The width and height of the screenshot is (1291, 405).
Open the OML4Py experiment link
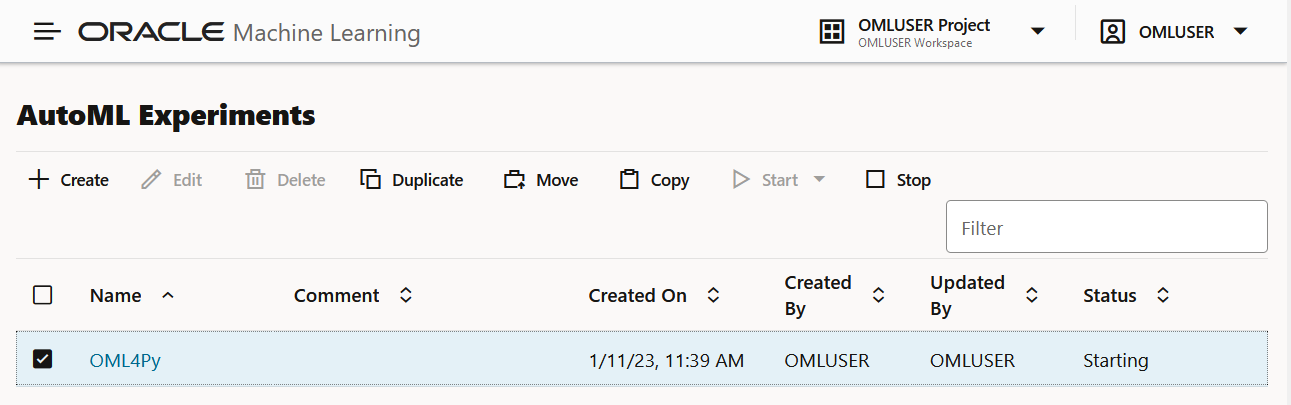click(x=125, y=360)
